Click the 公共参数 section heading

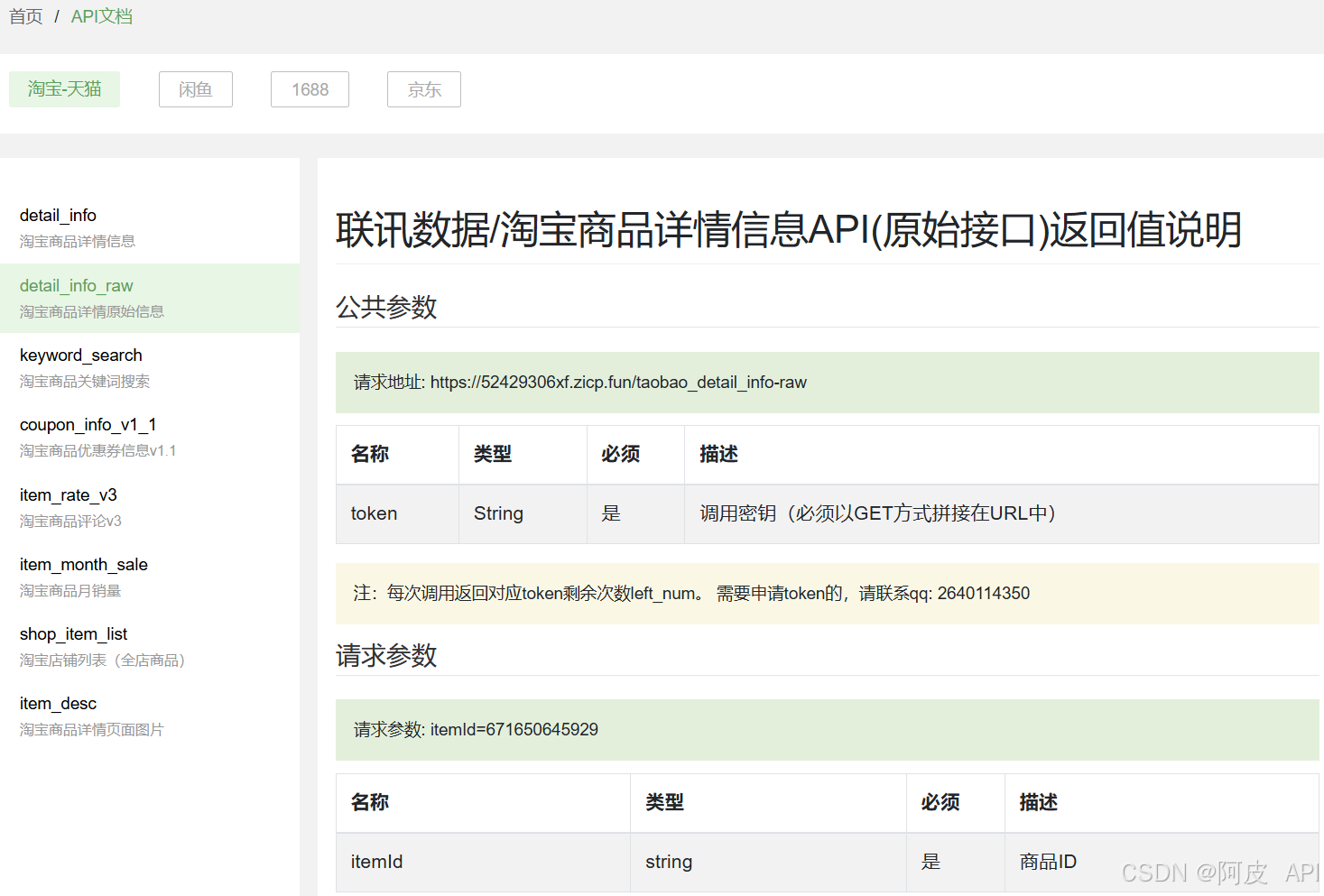386,307
